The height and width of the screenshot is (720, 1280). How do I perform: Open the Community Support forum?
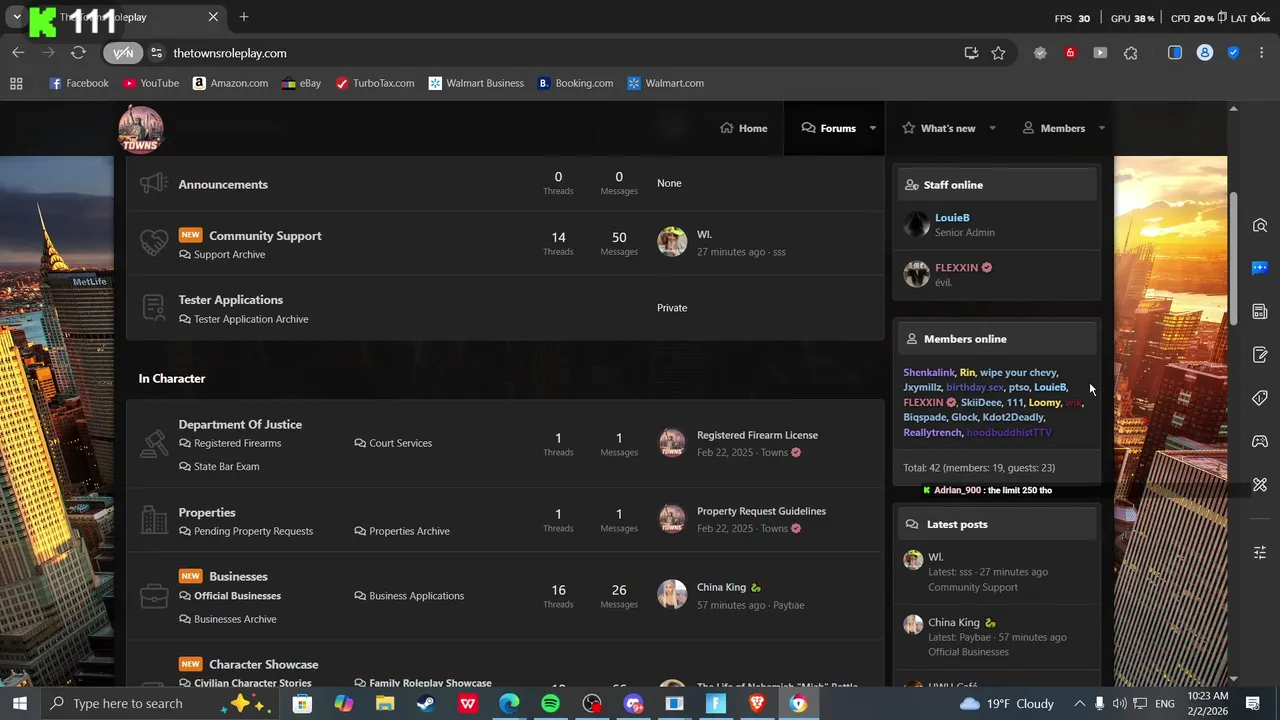pyautogui.click(x=265, y=236)
